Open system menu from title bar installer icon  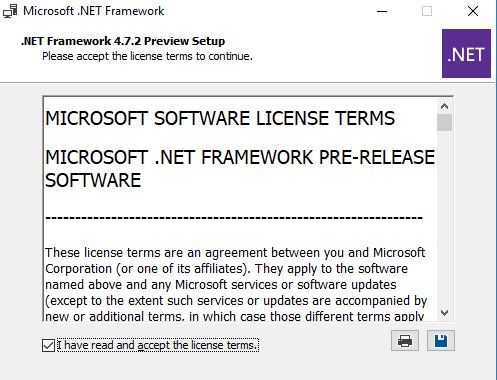pyautogui.click(x=10, y=11)
